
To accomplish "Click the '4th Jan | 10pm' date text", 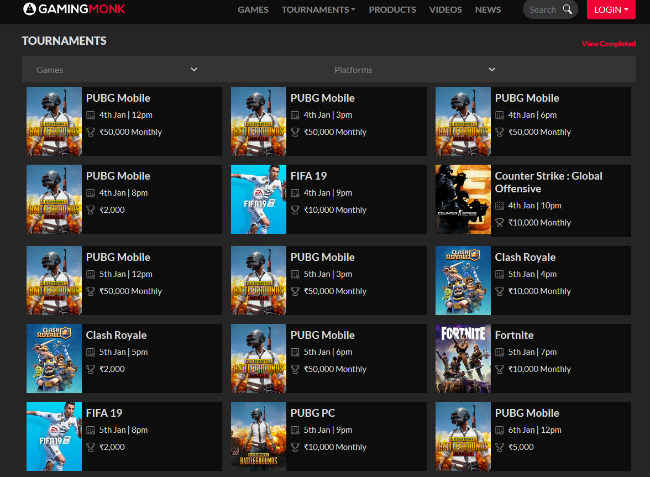I will (535, 206).
